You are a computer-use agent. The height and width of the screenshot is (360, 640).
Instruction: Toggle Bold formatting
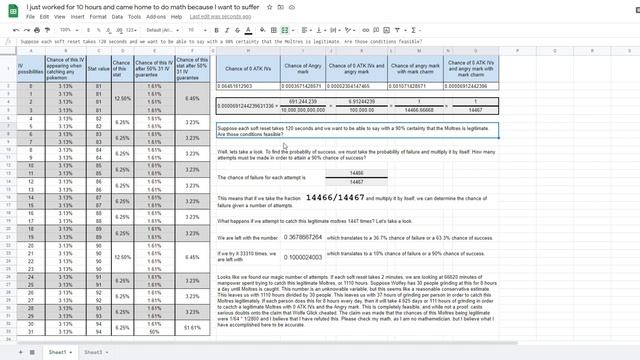pos(216,30)
